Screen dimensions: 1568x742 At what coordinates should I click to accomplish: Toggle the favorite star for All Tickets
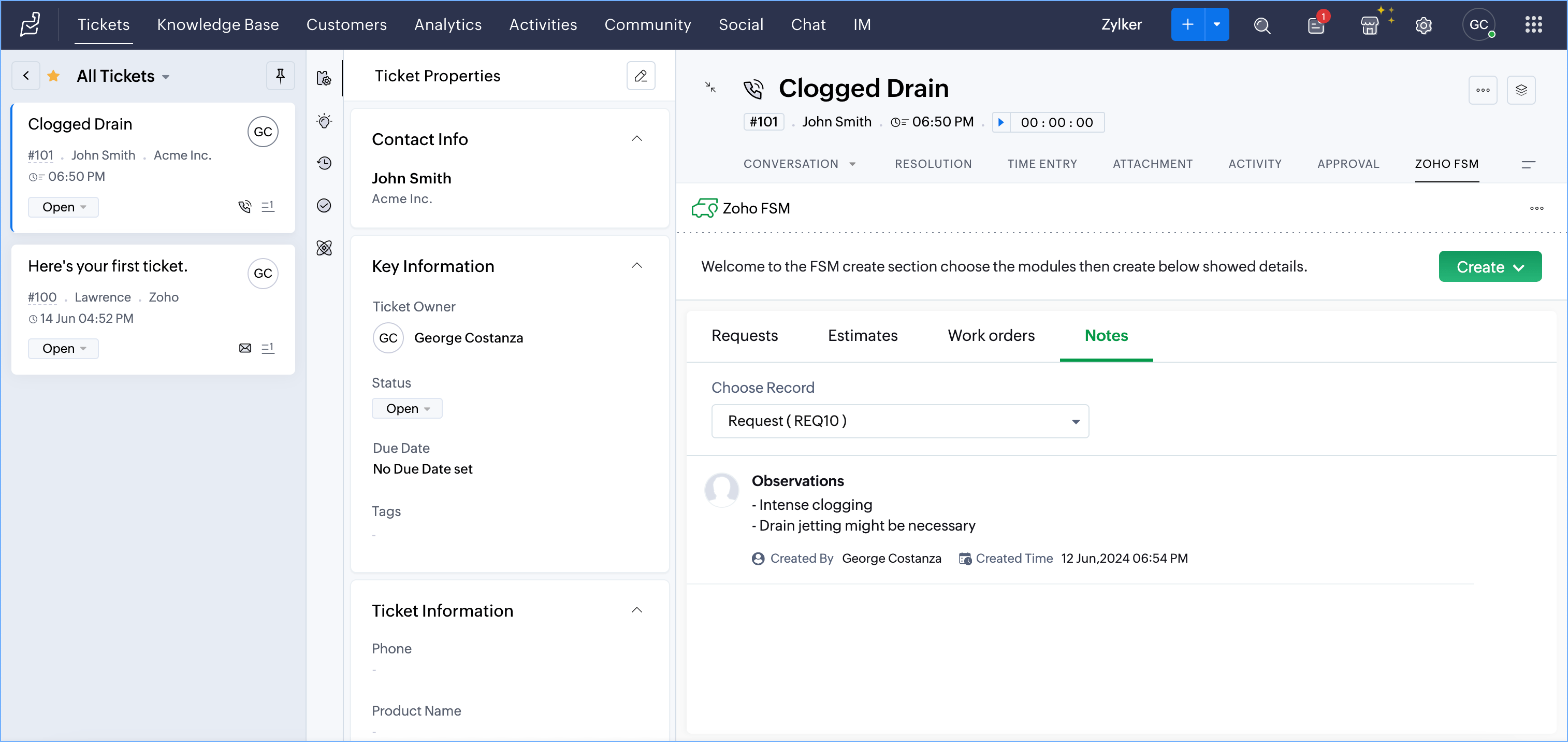[53, 76]
